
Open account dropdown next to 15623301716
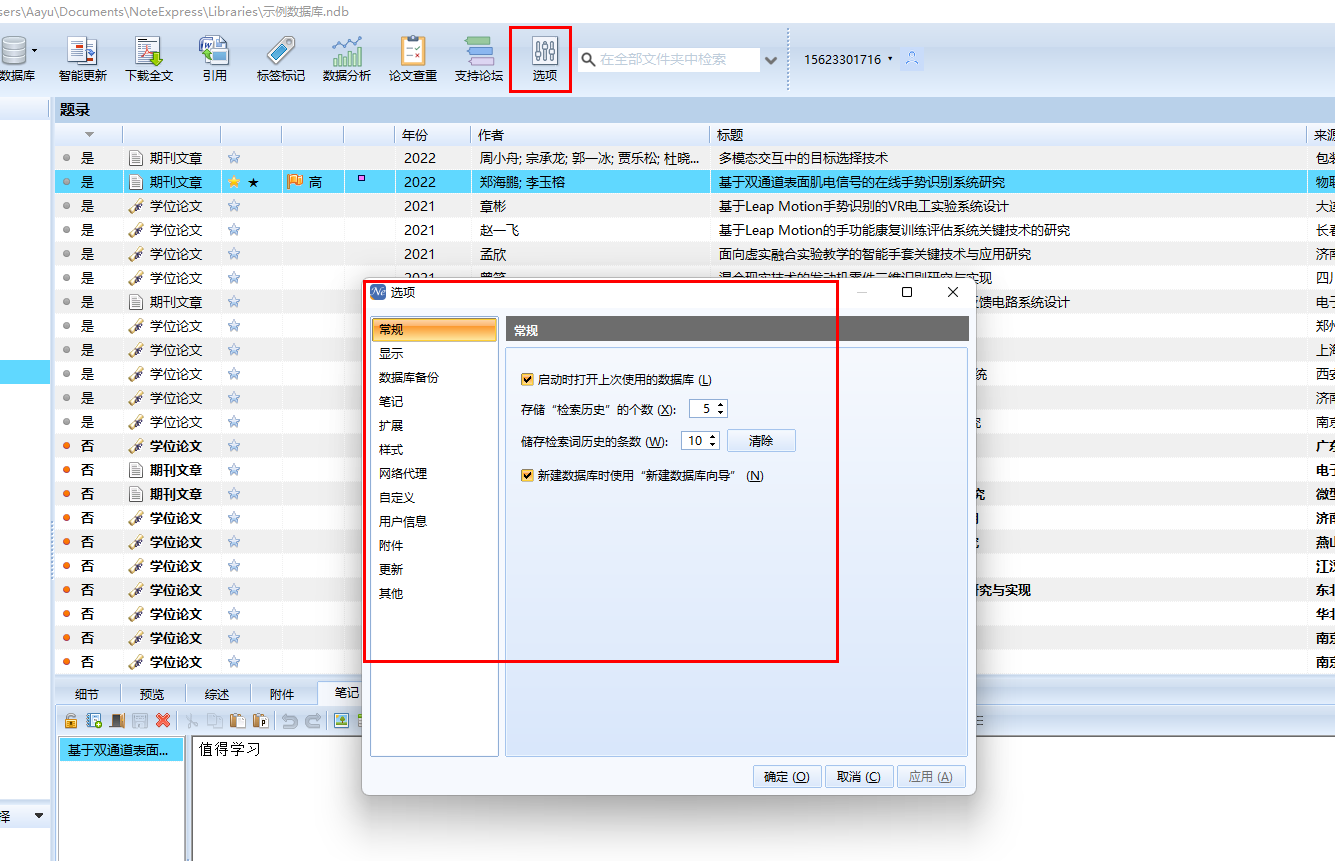click(x=890, y=59)
